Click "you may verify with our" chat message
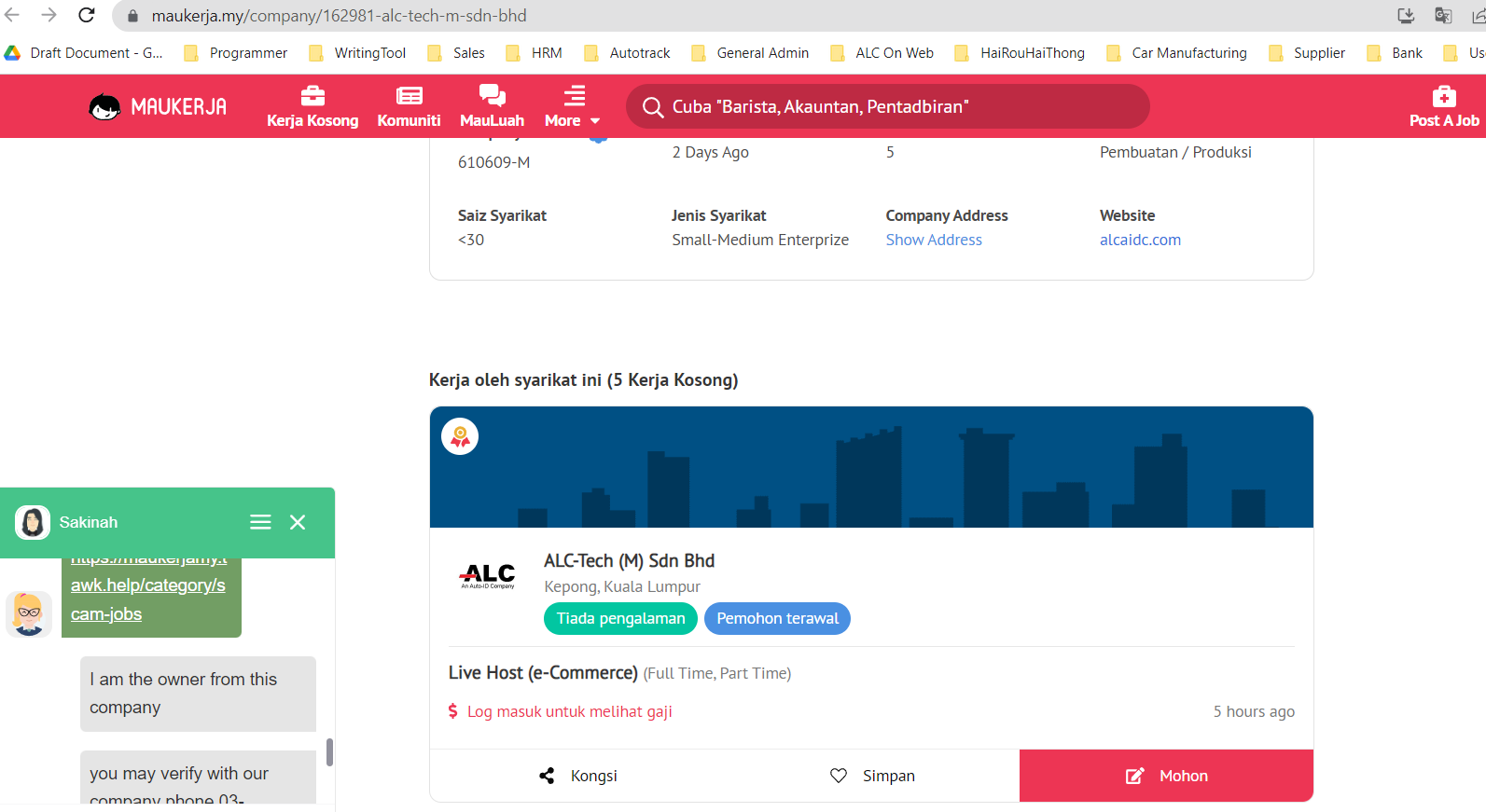 (x=198, y=778)
